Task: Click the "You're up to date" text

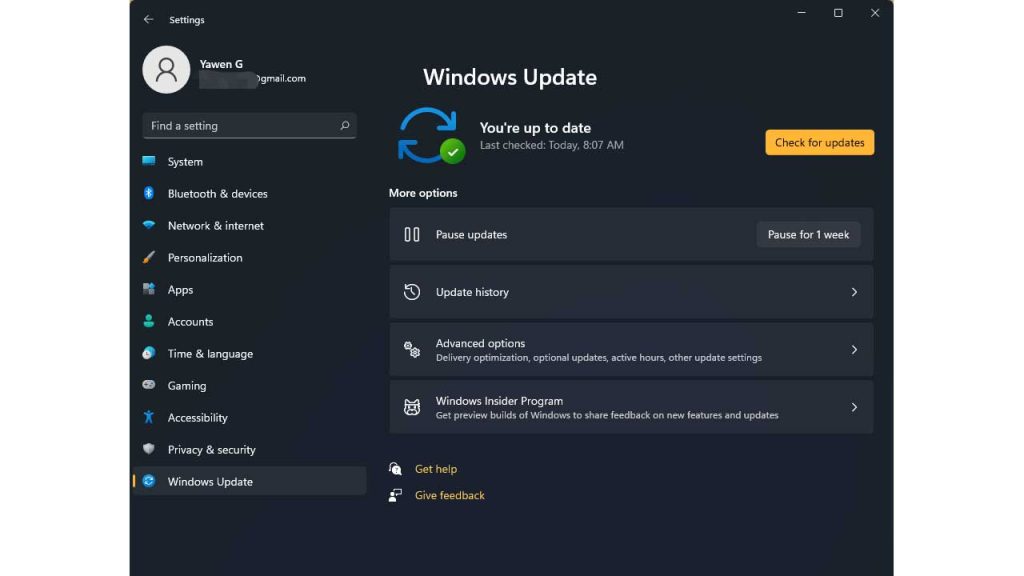Action: 535,128
